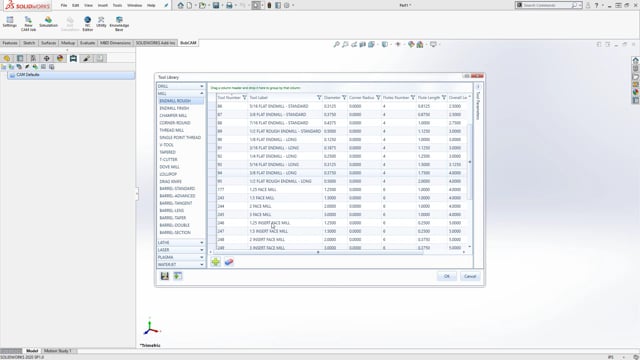The height and width of the screenshot is (360, 640).
Task: Click the horizontal scrollbar under tool table
Action: (318, 252)
